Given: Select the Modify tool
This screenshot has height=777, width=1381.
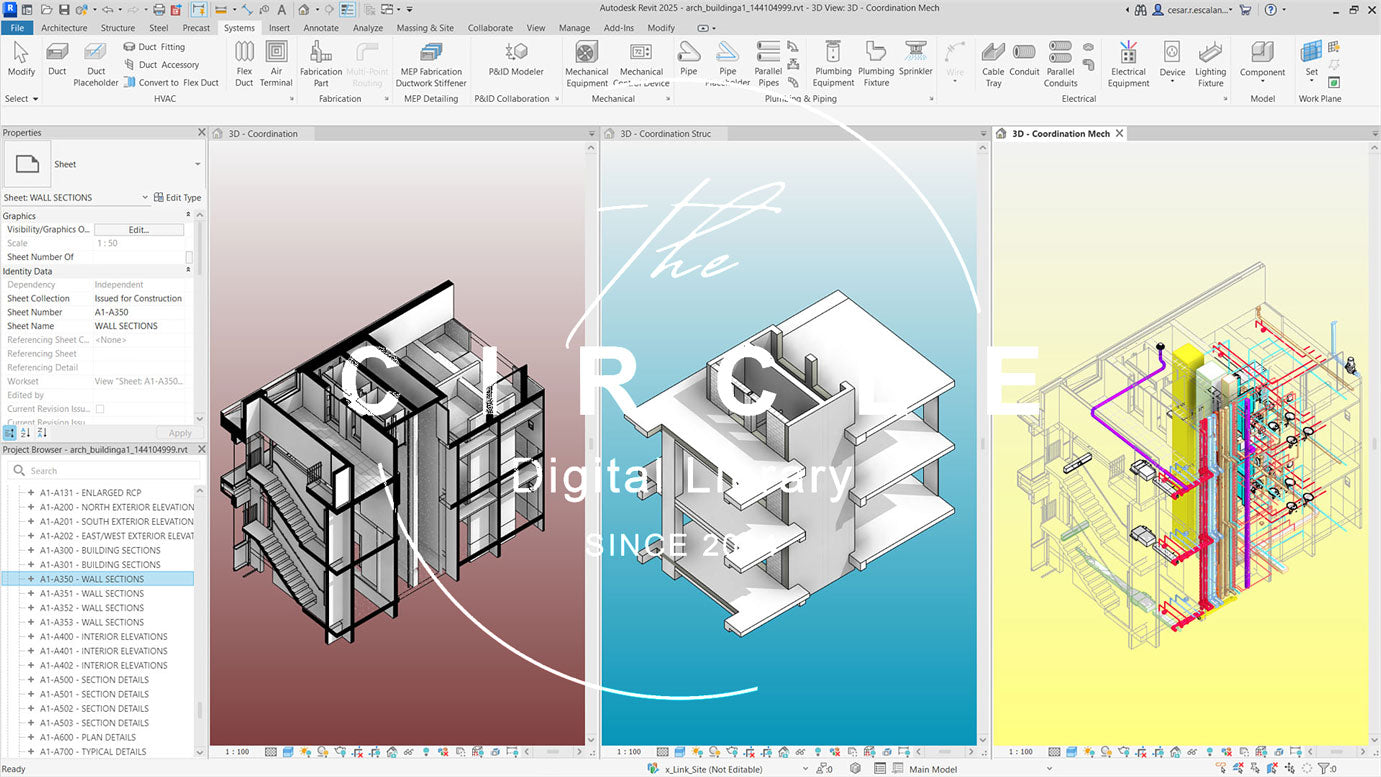Looking at the screenshot, I should pyautogui.click(x=21, y=59).
